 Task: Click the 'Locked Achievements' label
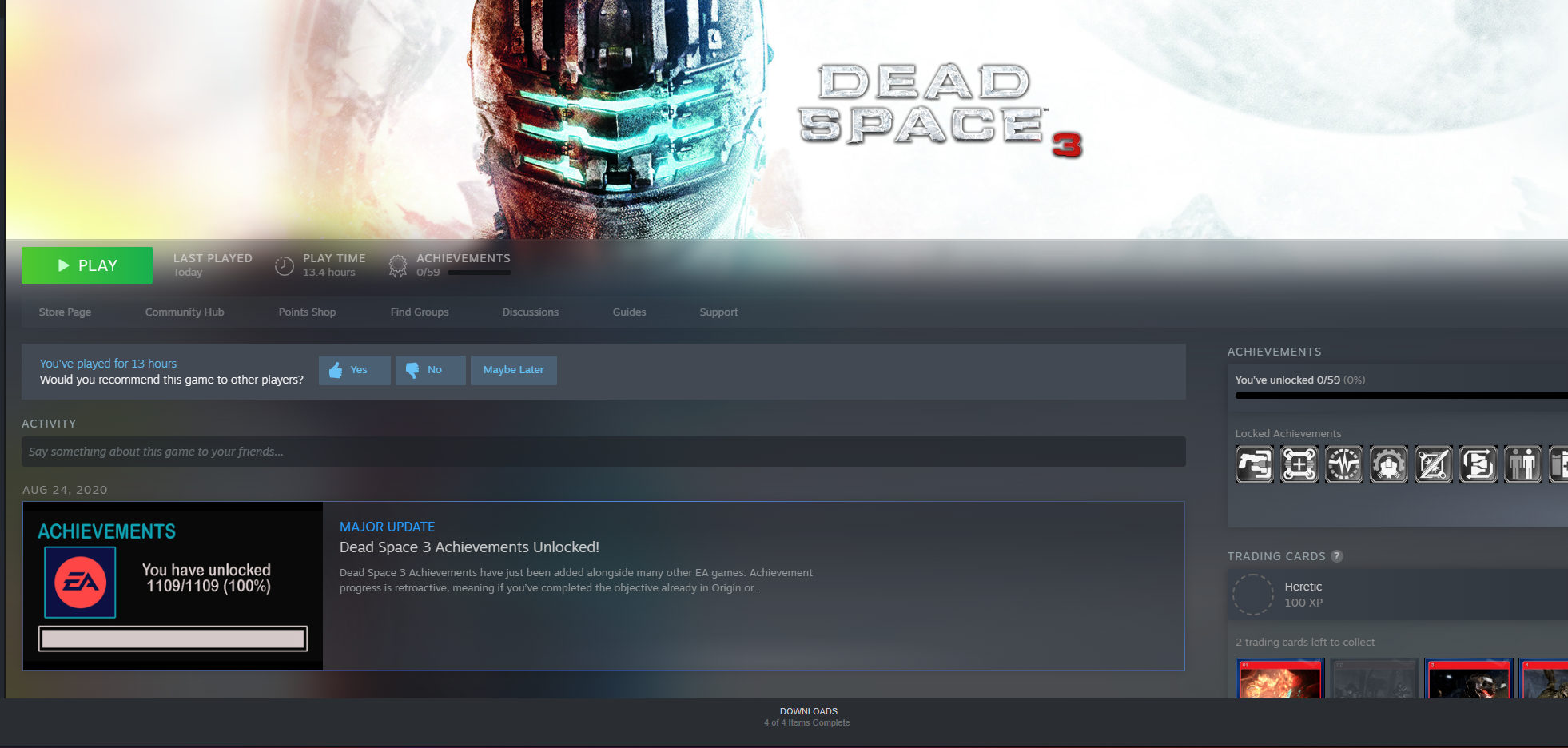click(x=1288, y=433)
